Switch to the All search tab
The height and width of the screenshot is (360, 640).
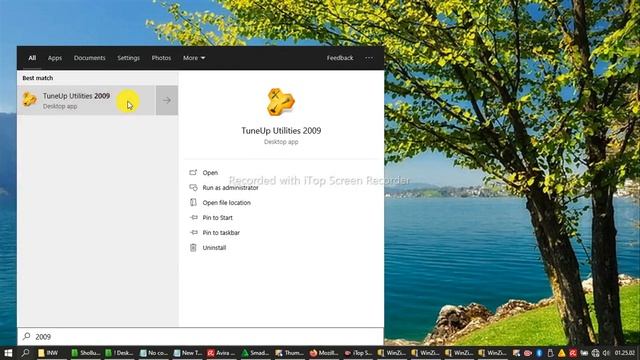tap(32, 58)
